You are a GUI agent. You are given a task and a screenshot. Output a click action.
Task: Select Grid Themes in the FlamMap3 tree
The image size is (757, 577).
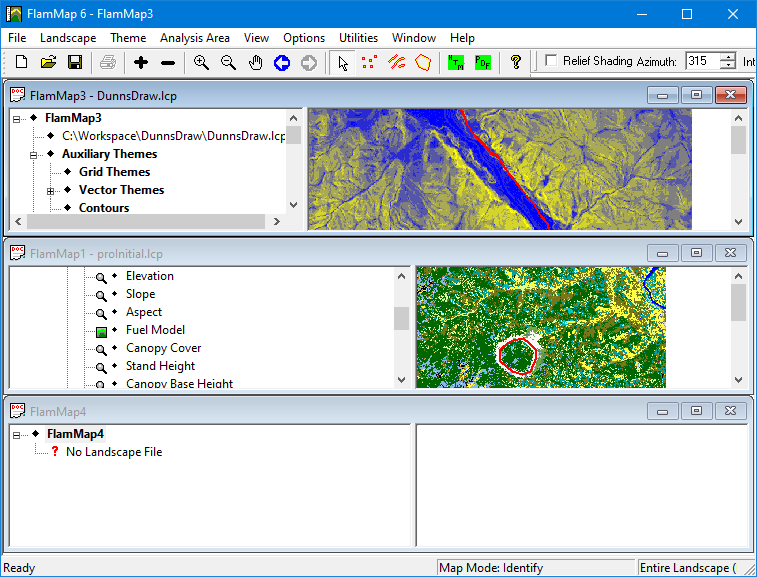(114, 172)
